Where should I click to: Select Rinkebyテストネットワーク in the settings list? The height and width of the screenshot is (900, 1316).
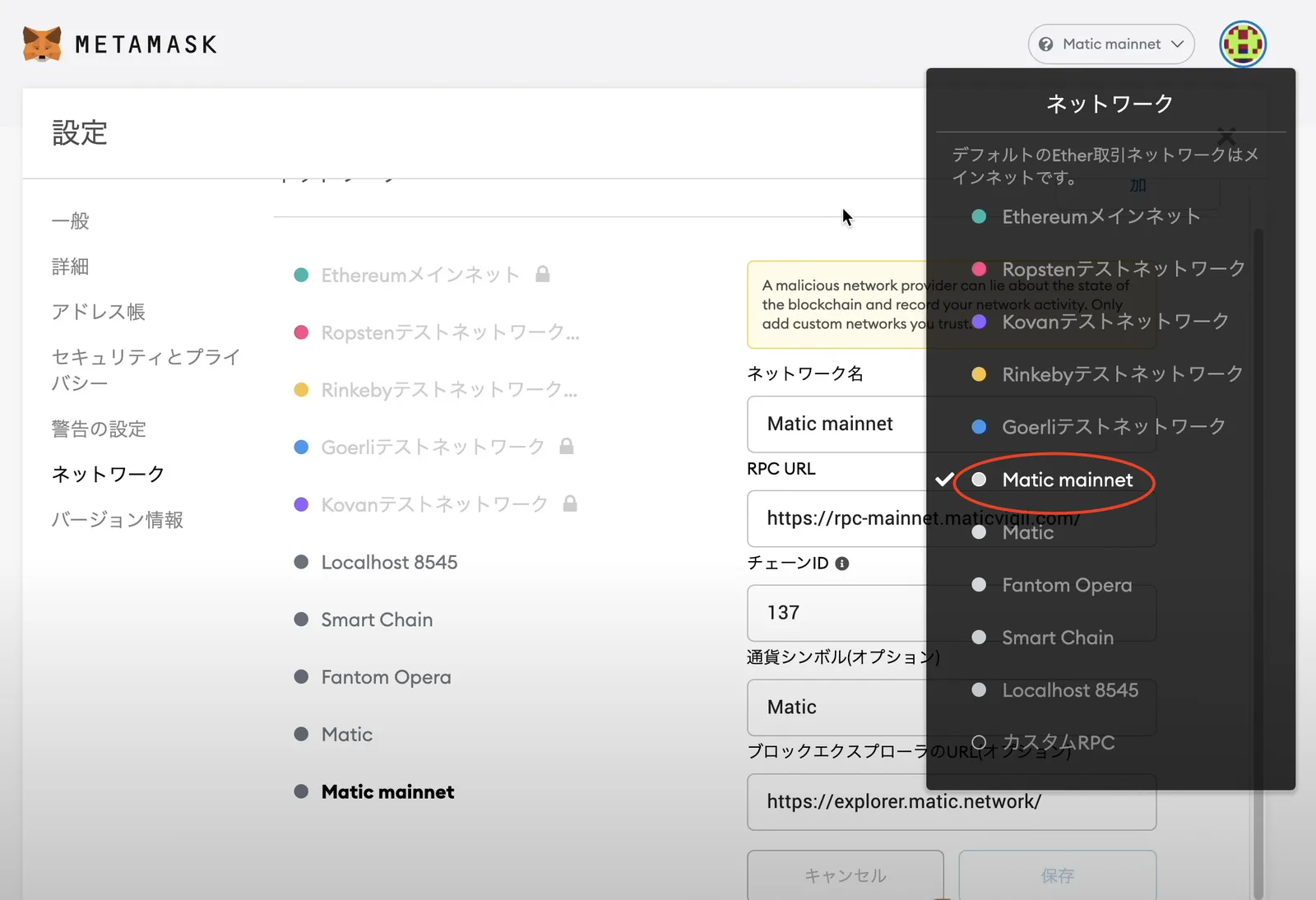[436, 389]
